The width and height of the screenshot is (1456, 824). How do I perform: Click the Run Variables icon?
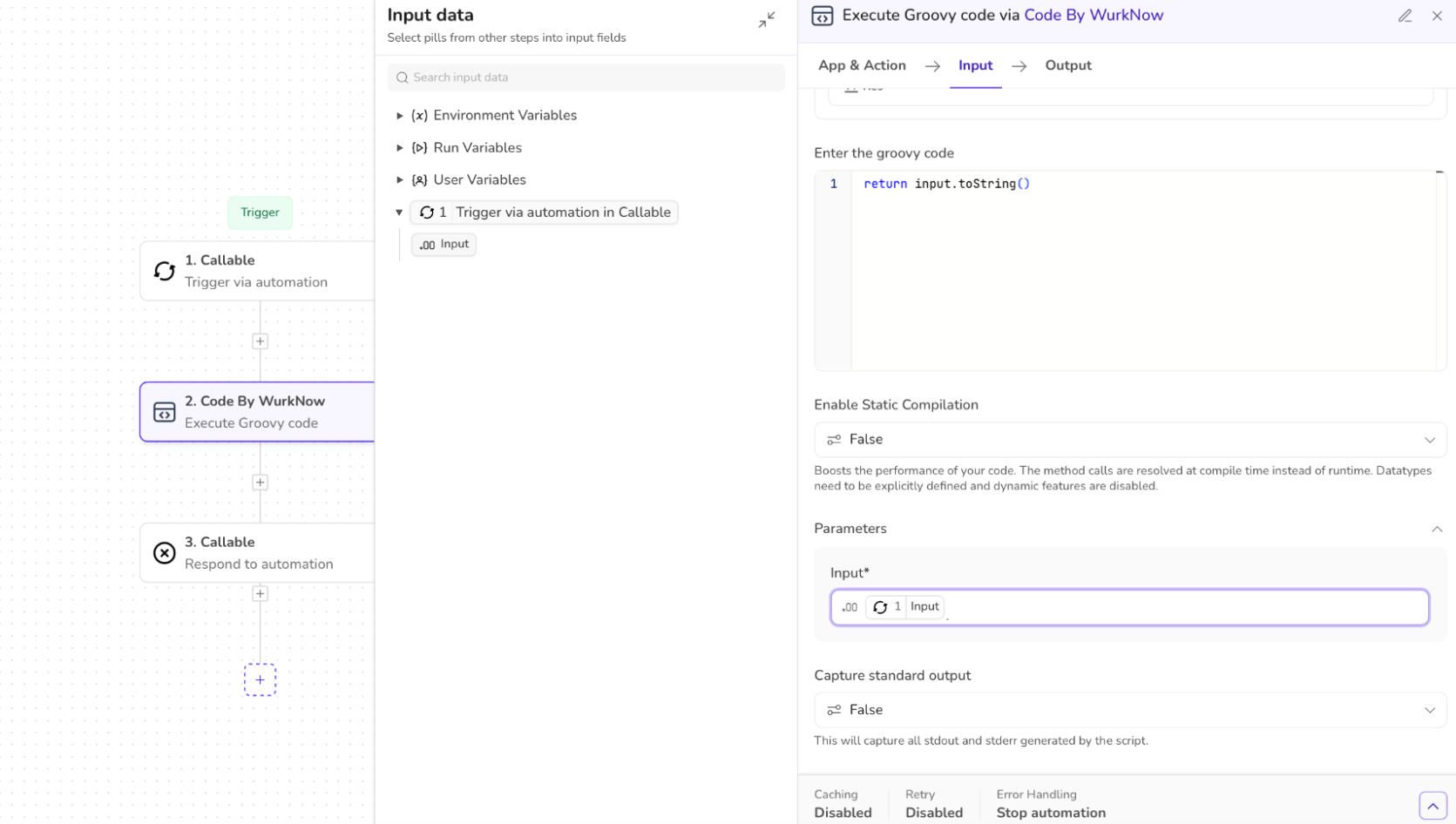(x=419, y=148)
